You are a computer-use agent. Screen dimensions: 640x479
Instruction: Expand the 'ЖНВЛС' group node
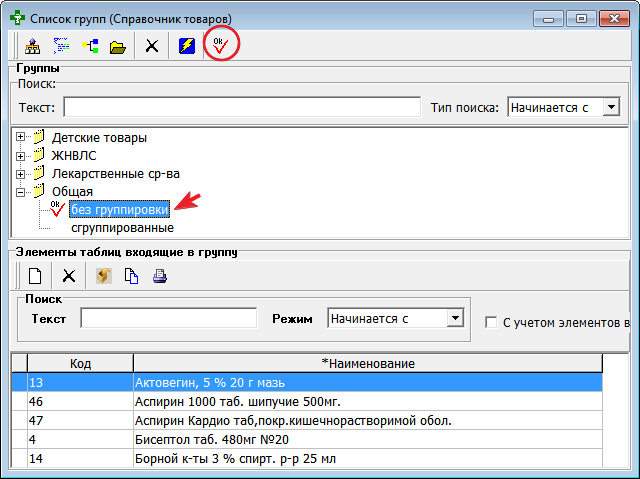click(x=20, y=155)
